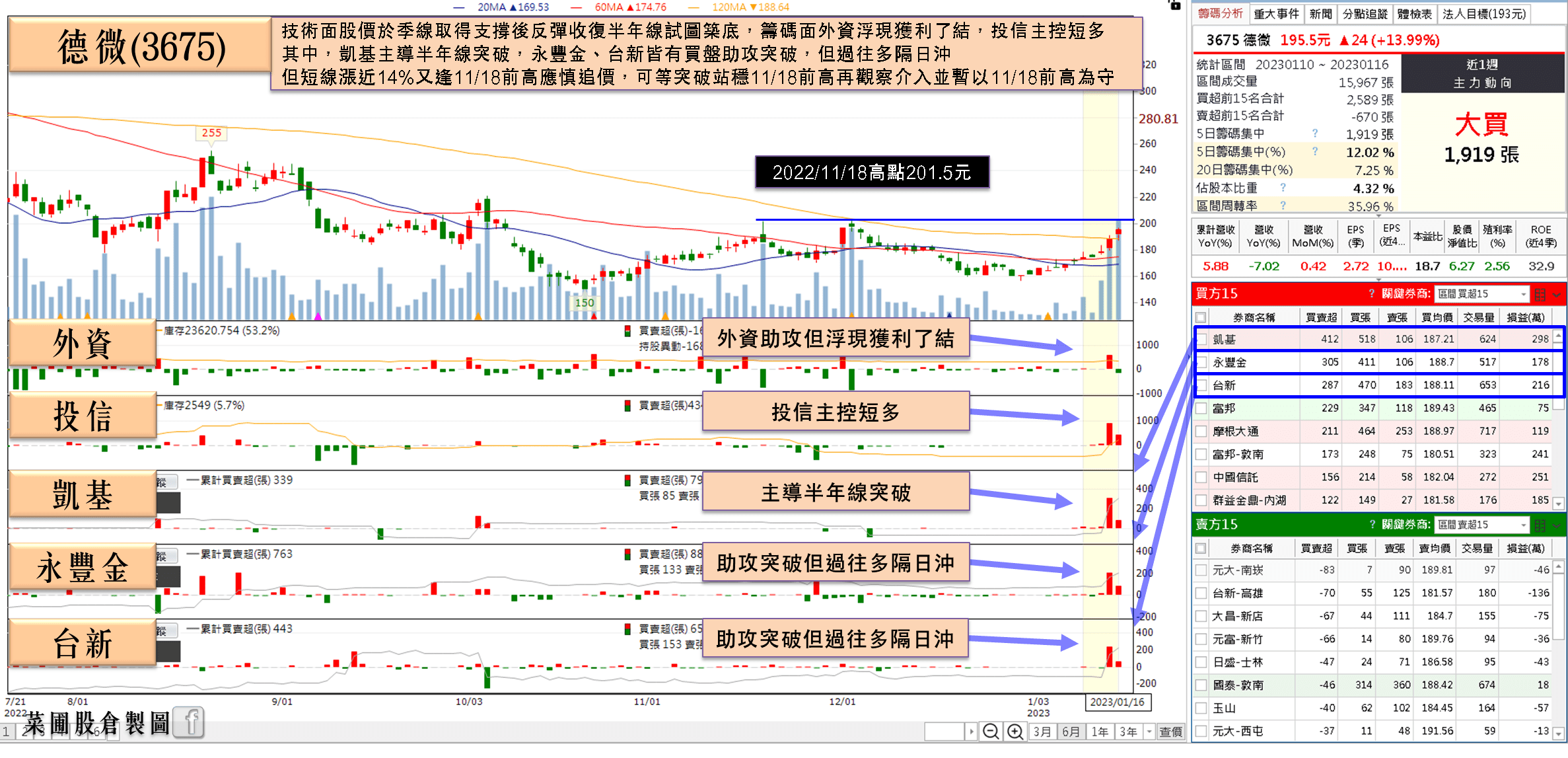Set chart range to 6月

[1071, 732]
